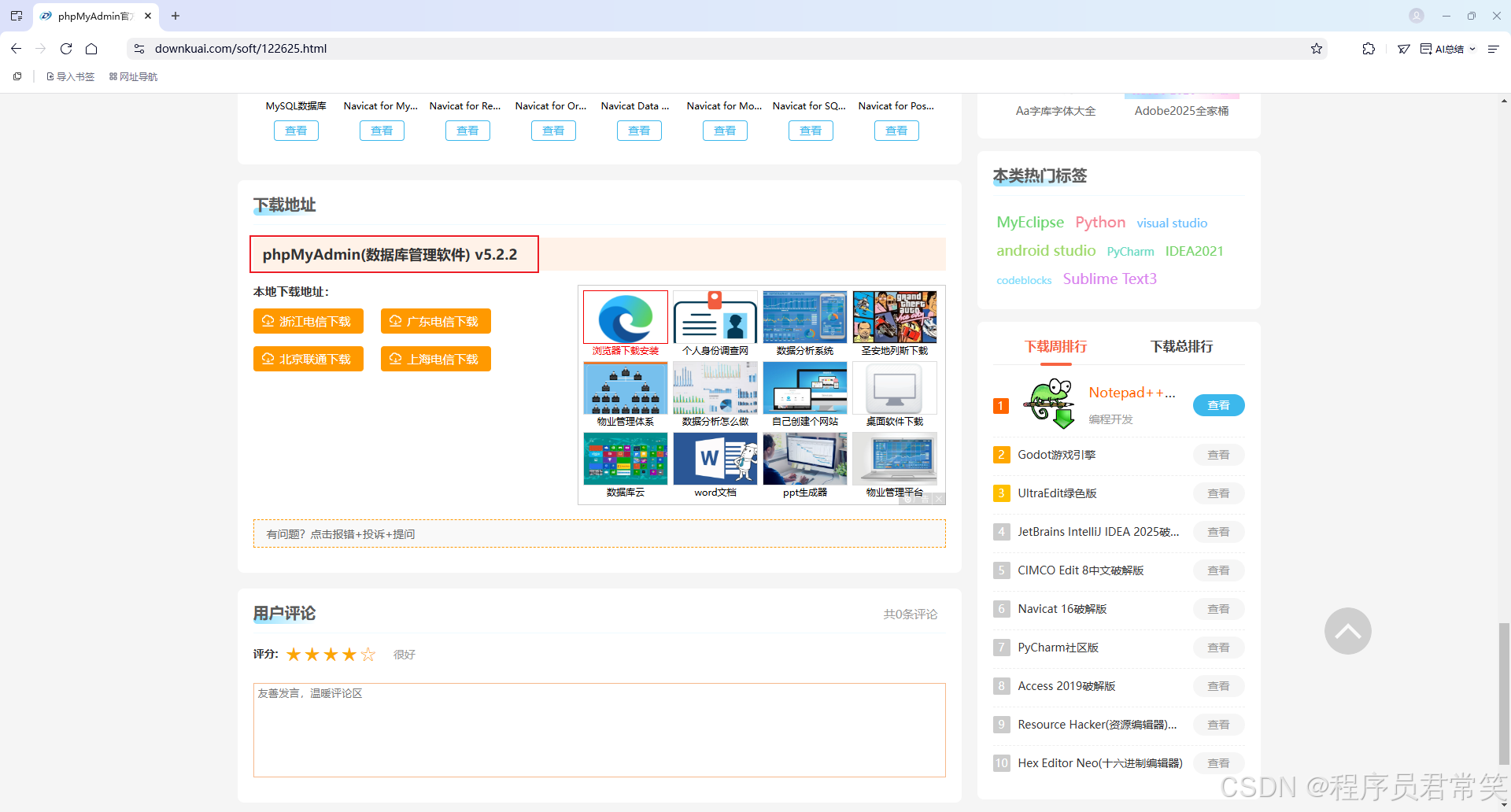This screenshot has width=1511, height=812.
Task: Click 查看 next to Navicat 16破解版
Action: click(x=1218, y=609)
